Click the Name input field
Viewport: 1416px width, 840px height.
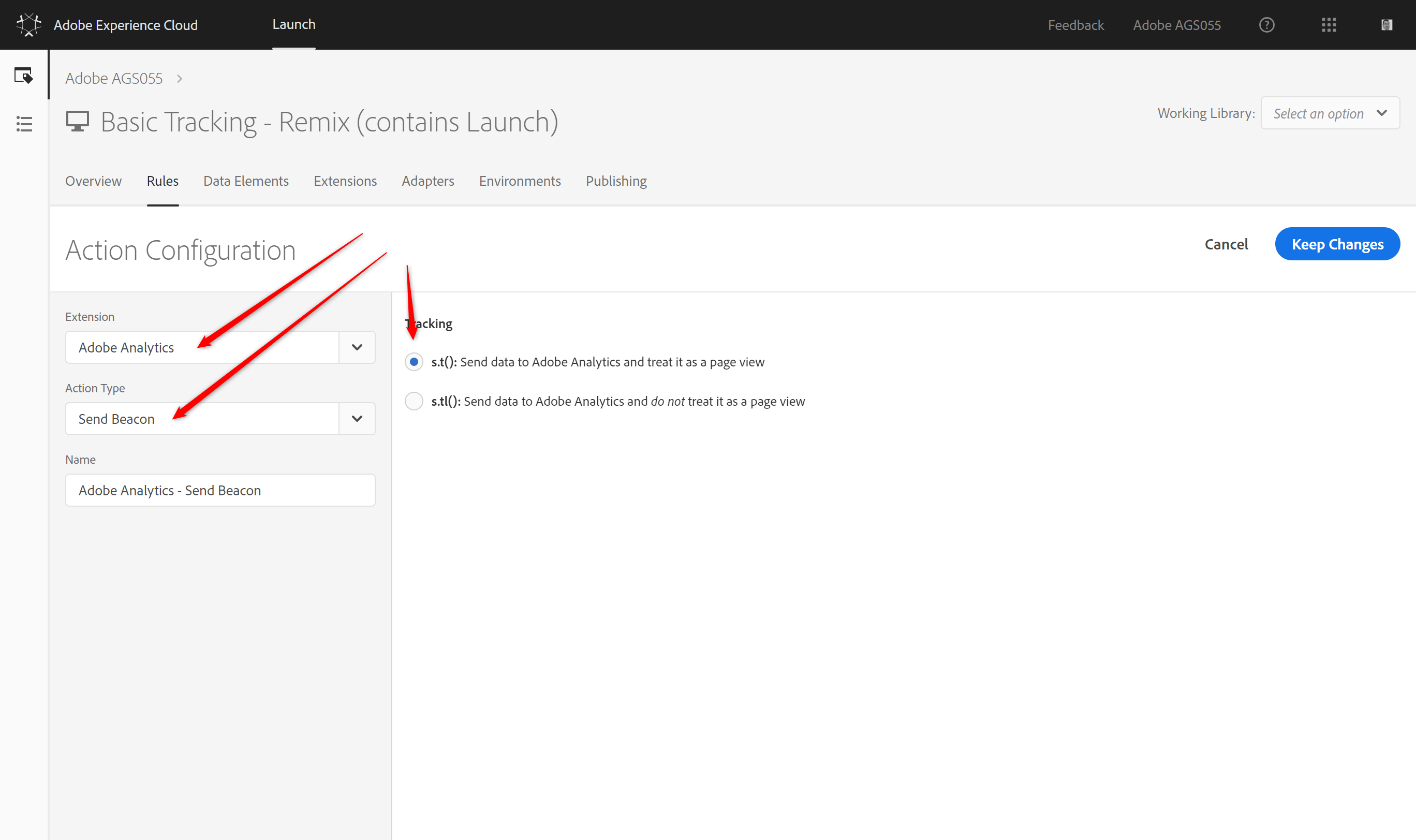(220, 490)
